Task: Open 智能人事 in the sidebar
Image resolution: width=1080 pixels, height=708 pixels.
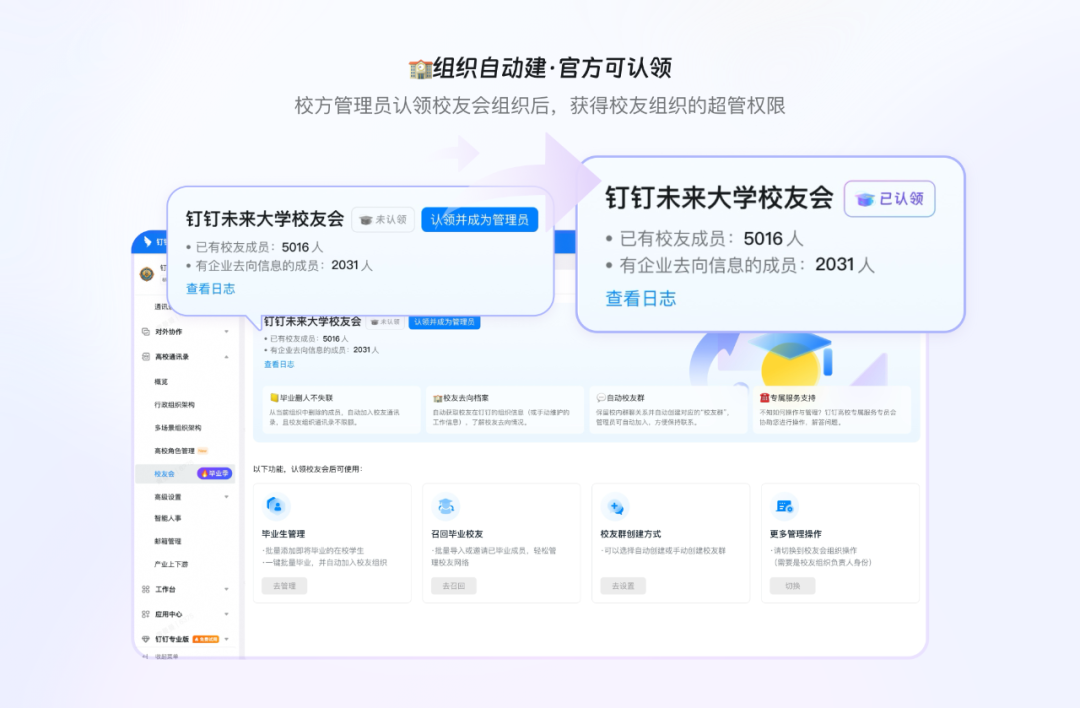Action: pos(168,518)
